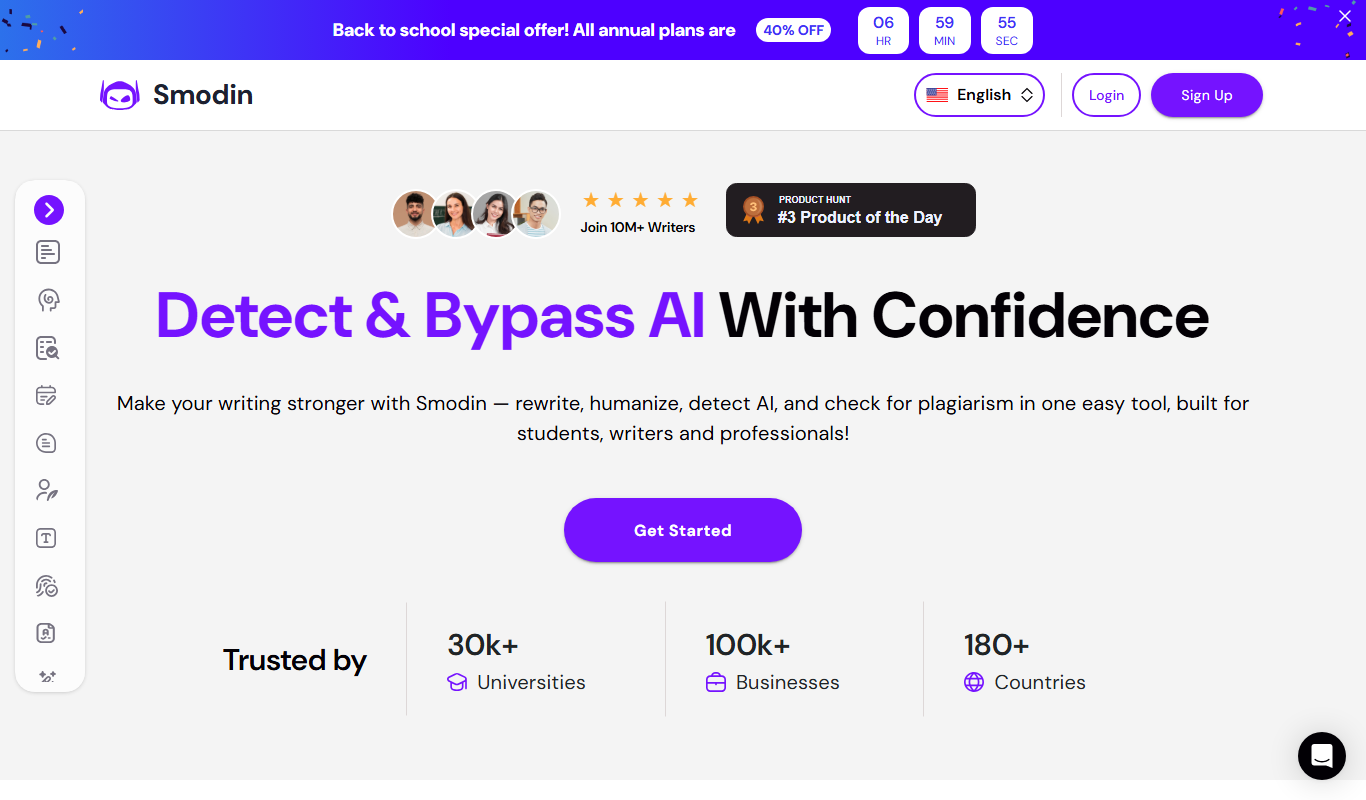Image resolution: width=1366 pixels, height=800 pixels.
Task: Click the 40% OFF badge in banner
Action: 794,30
